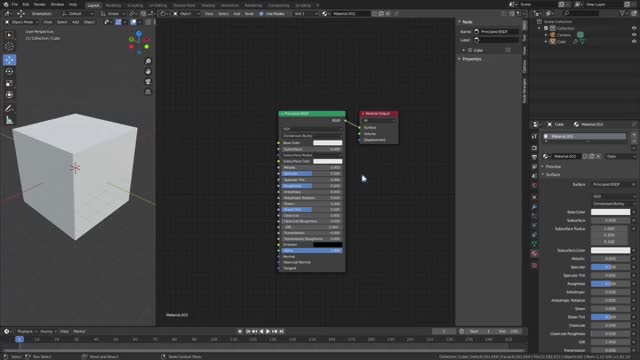Screen dimensions: 640x360
Task: Open the Slot 1 material slot dropdown
Action: tap(306, 13)
